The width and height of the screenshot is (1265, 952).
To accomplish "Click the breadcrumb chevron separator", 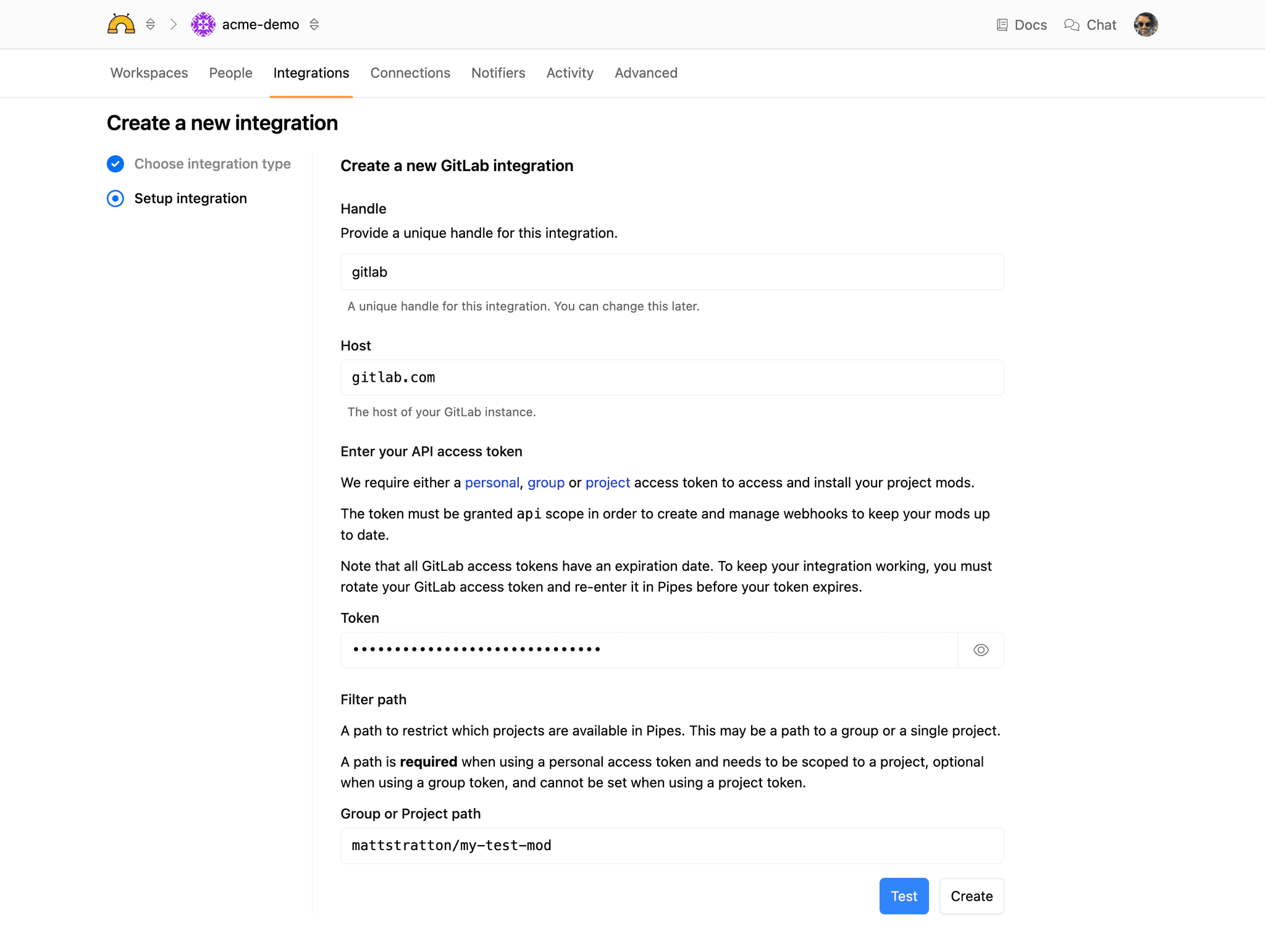I will coord(174,24).
